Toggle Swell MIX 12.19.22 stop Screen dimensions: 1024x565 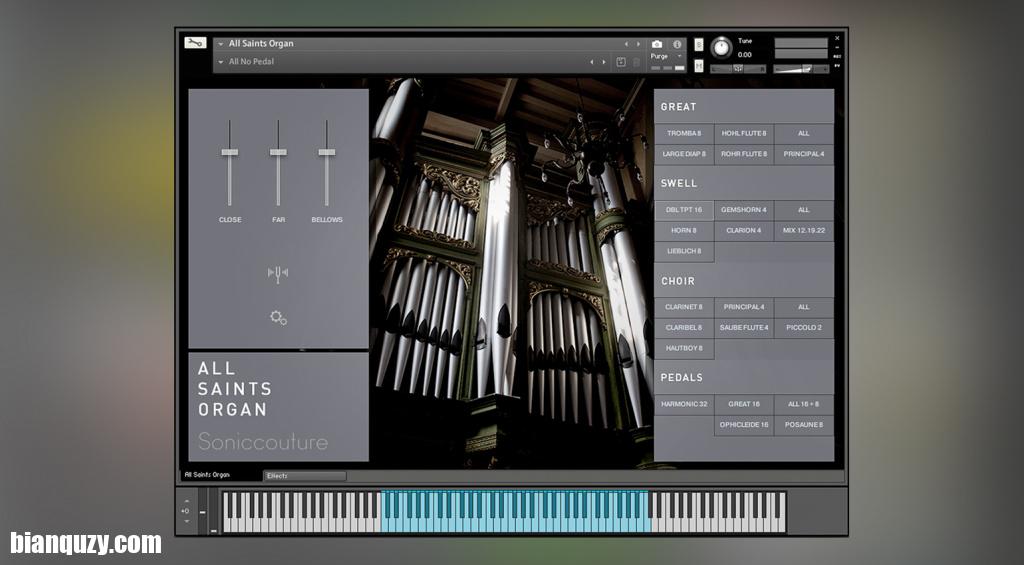(x=804, y=231)
